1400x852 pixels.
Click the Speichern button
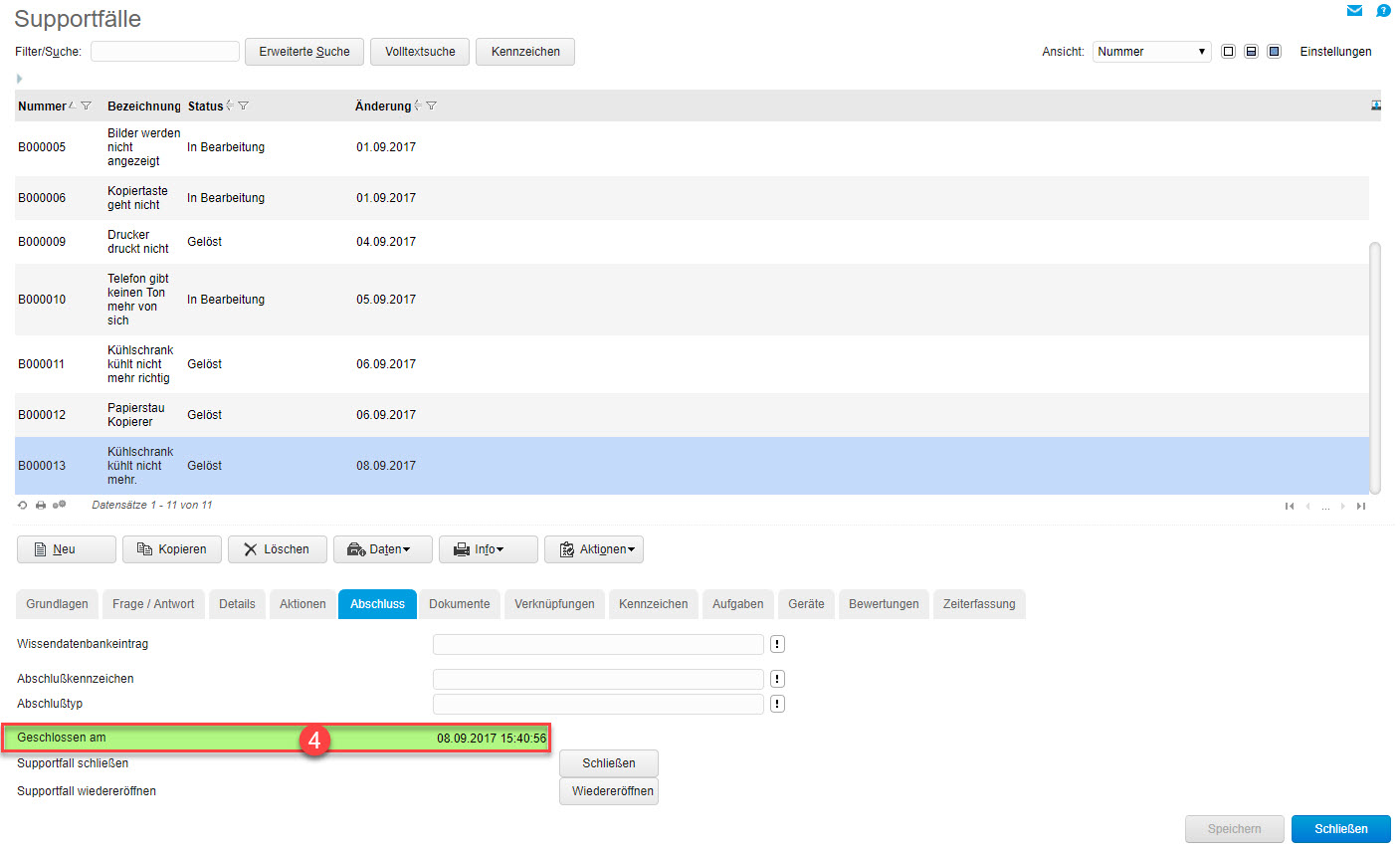click(1235, 829)
